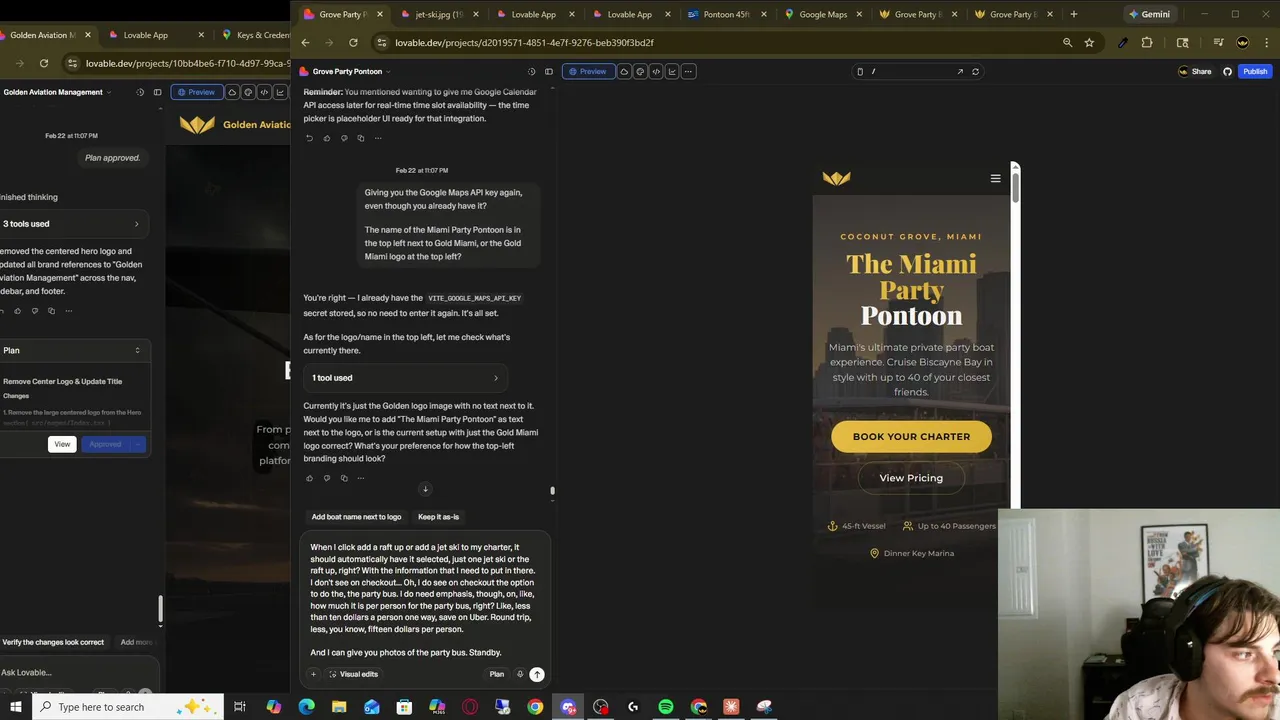Toggle Preview mode in front window
Image resolution: width=1280 pixels, height=720 pixels.
(587, 72)
